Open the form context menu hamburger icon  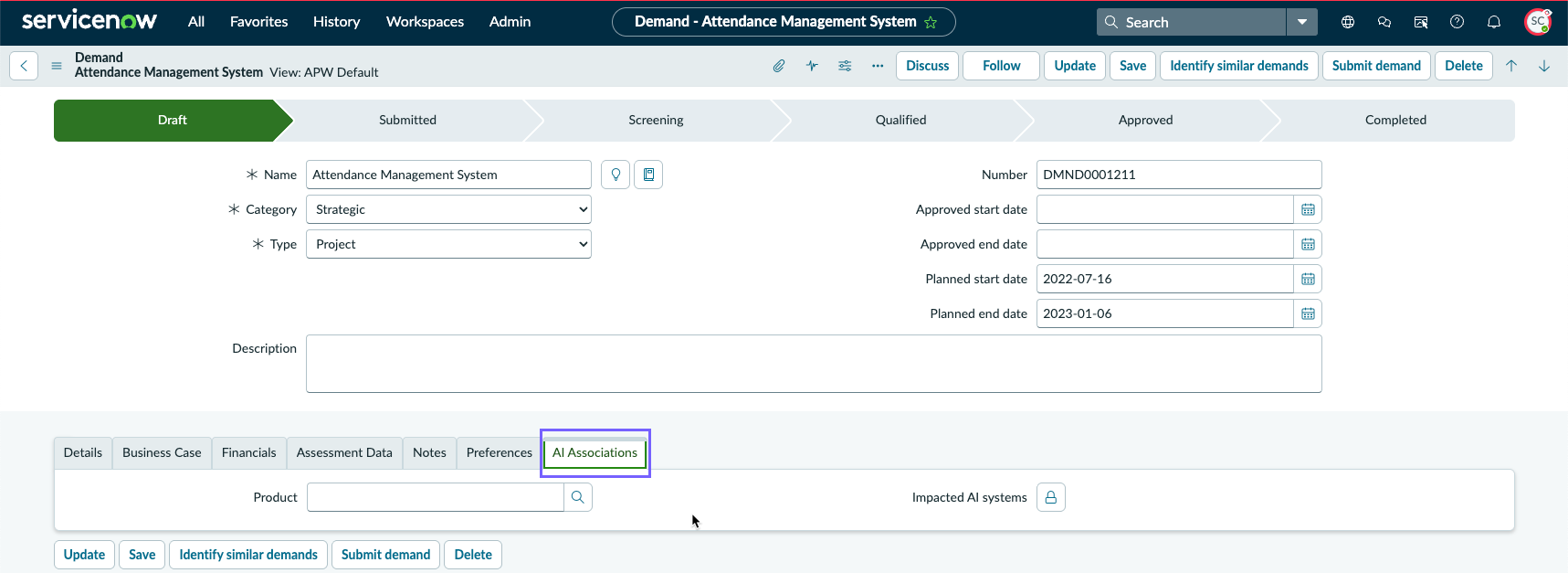pyautogui.click(x=57, y=66)
